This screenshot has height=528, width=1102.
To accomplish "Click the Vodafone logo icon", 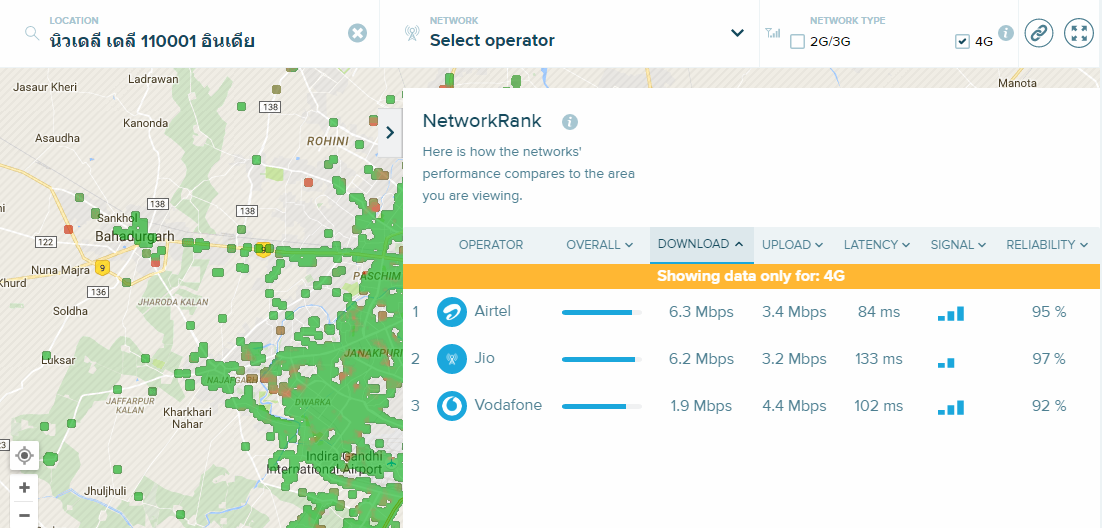I will click(x=452, y=406).
